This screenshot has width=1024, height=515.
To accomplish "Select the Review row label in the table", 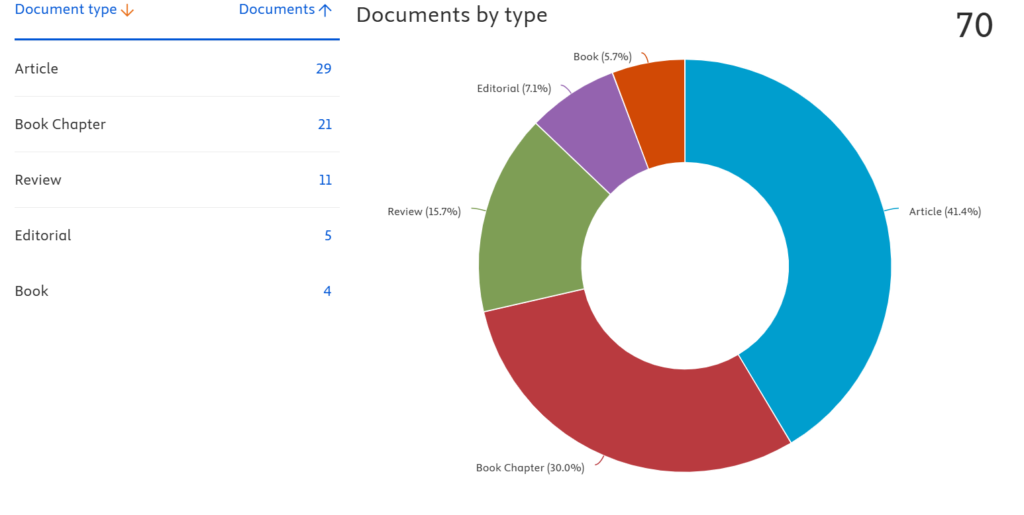I will 38,180.
